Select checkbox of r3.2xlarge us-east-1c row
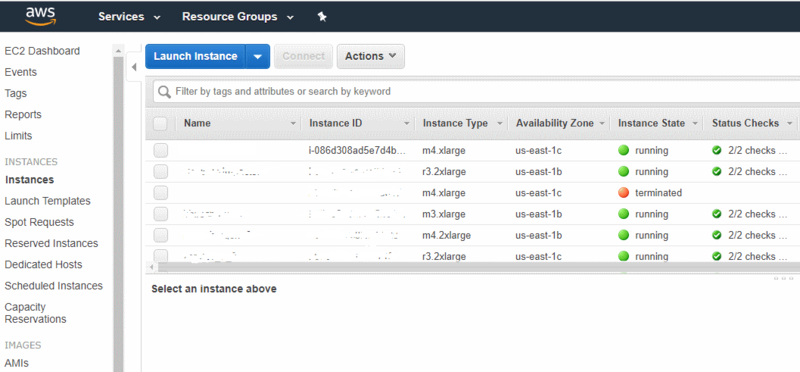 [161, 256]
